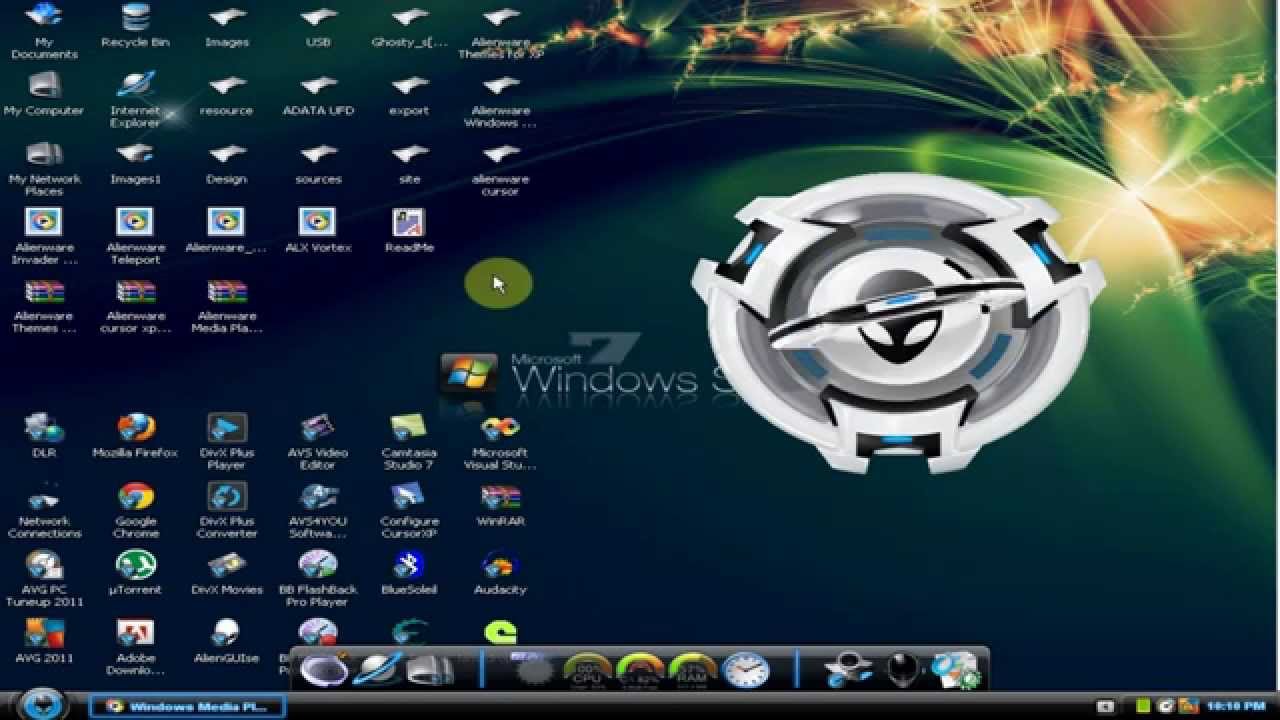
Task: Launch Camtasia Studio 7
Action: (x=409, y=441)
